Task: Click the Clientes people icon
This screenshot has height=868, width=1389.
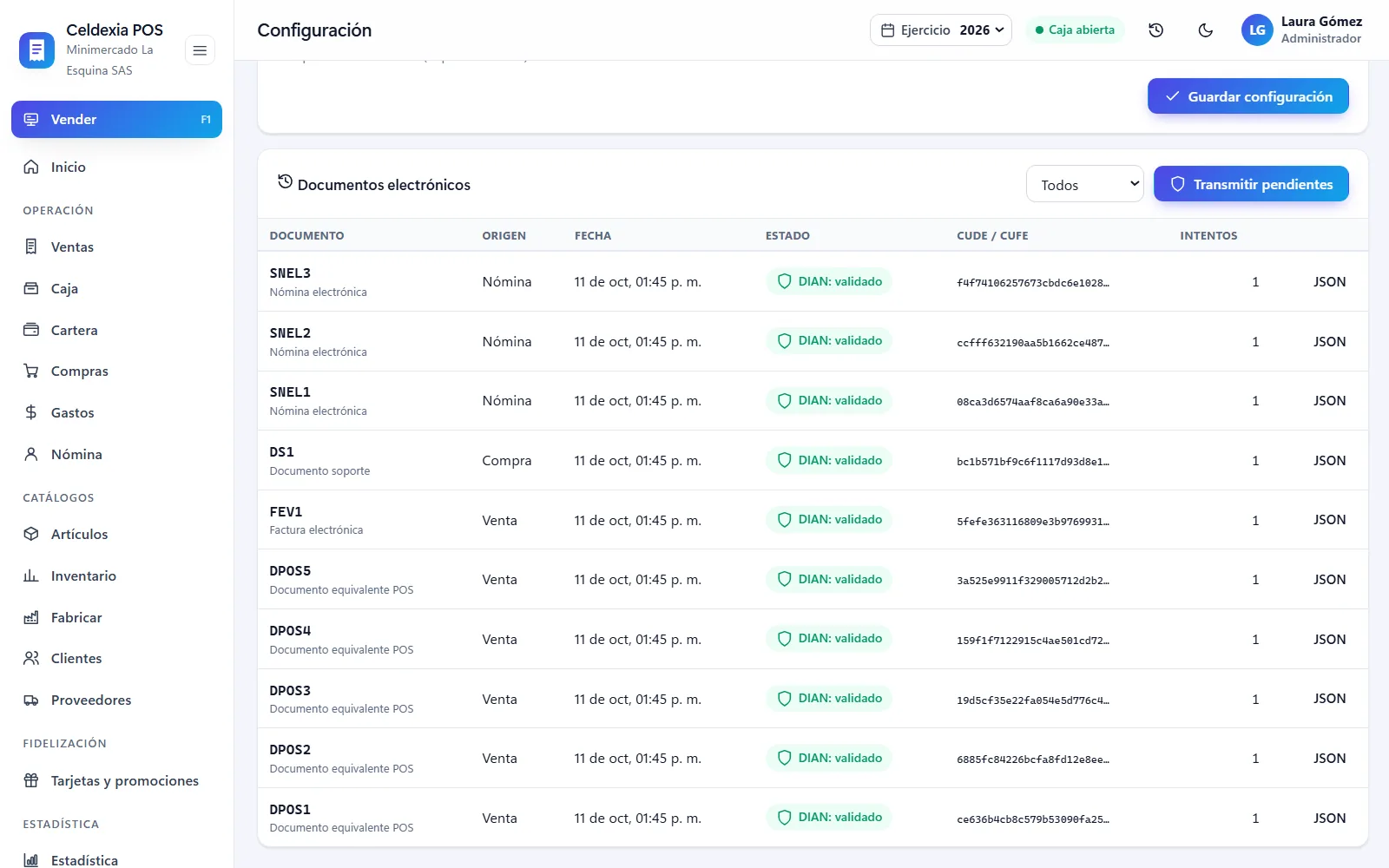Action: (x=31, y=659)
